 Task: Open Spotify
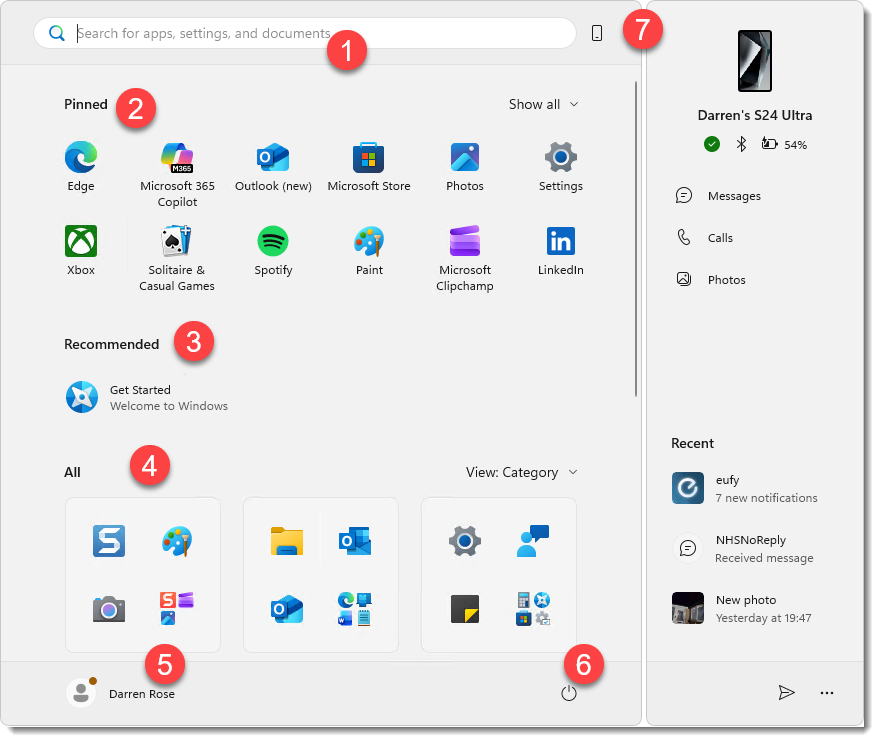[272, 241]
